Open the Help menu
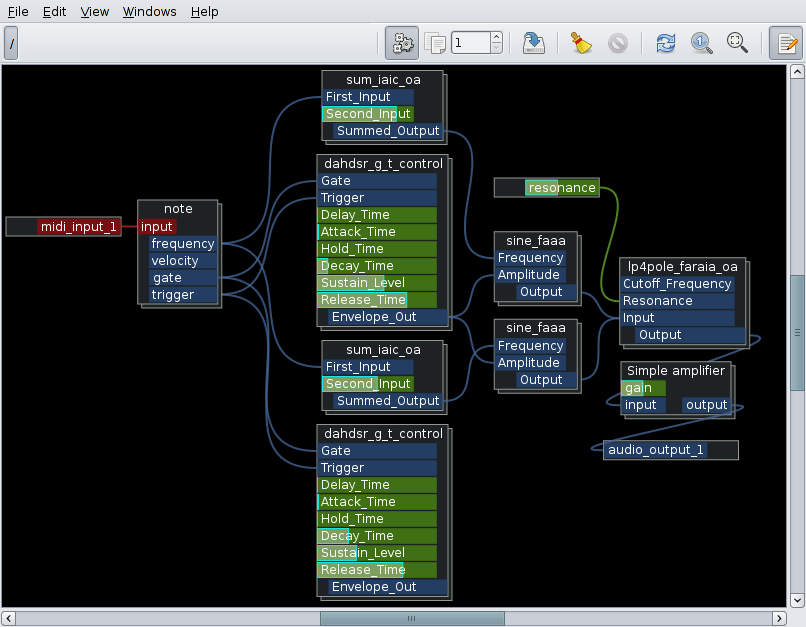Screen dimensions: 806x627 pyautogui.click(x=204, y=12)
